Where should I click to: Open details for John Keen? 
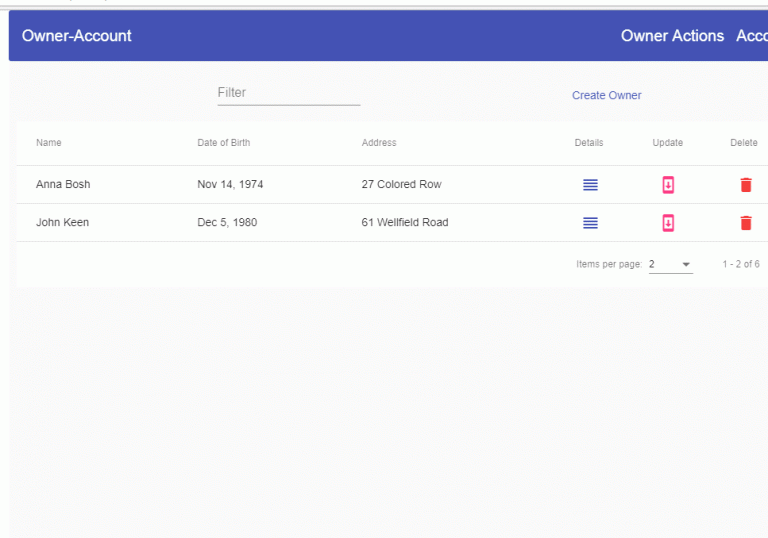click(x=590, y=223)
